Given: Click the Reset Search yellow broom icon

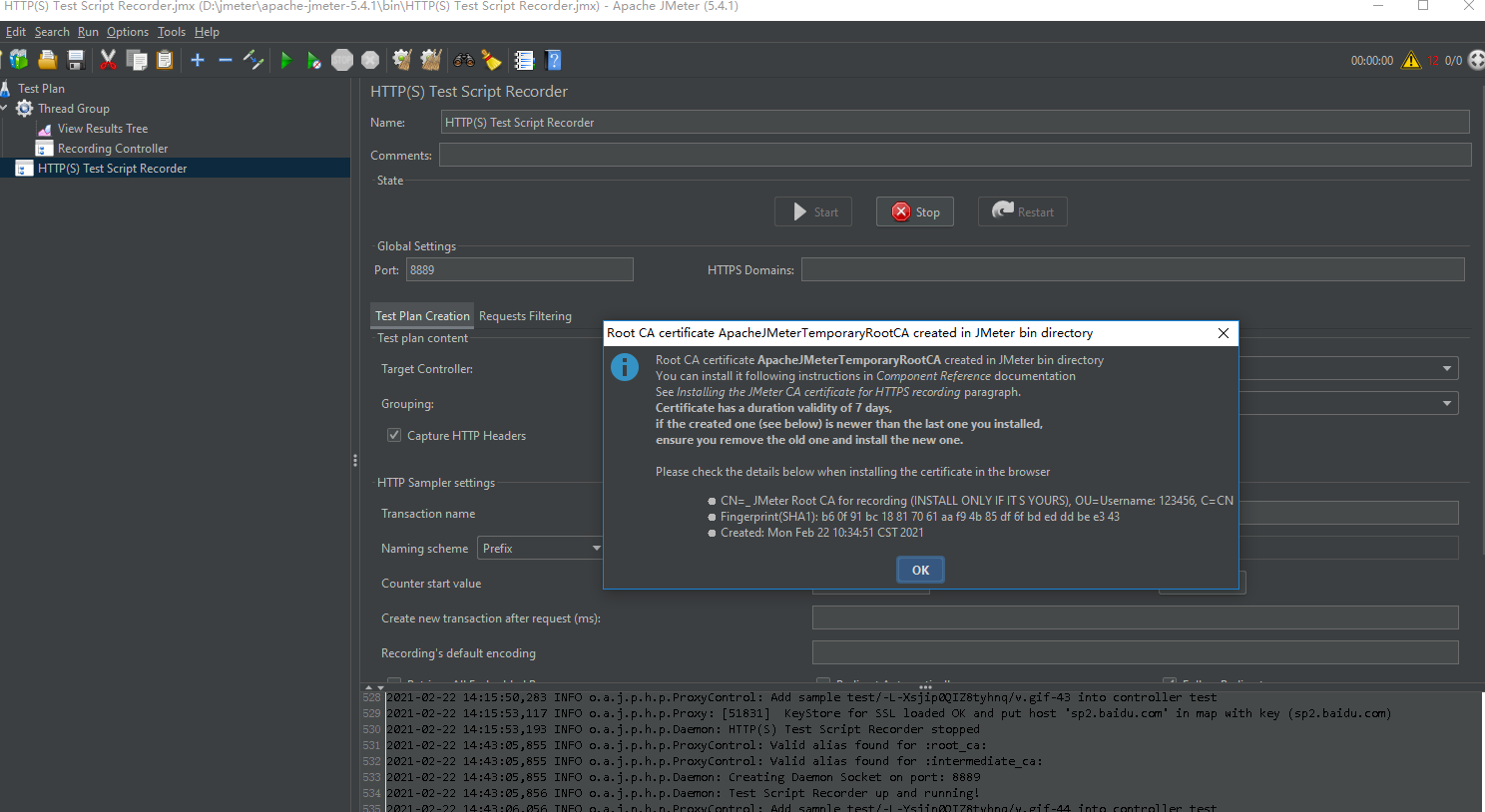Looking at the screenshot, I should click(491, 60).
